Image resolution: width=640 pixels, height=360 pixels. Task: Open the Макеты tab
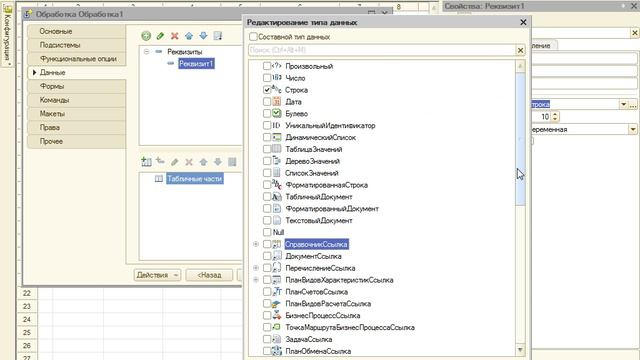click(77, 113)
